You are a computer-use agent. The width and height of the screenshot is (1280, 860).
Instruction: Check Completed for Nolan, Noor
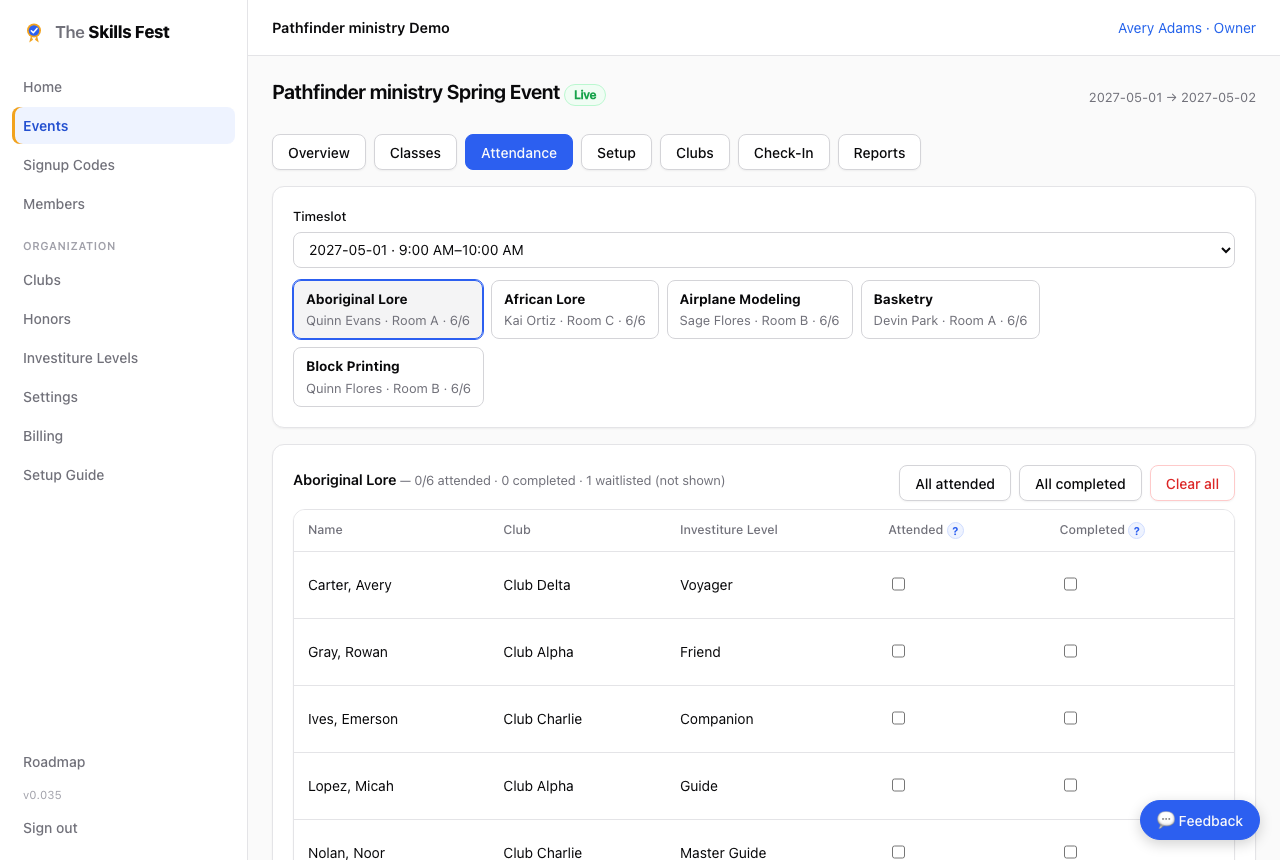click(1070, 852)
